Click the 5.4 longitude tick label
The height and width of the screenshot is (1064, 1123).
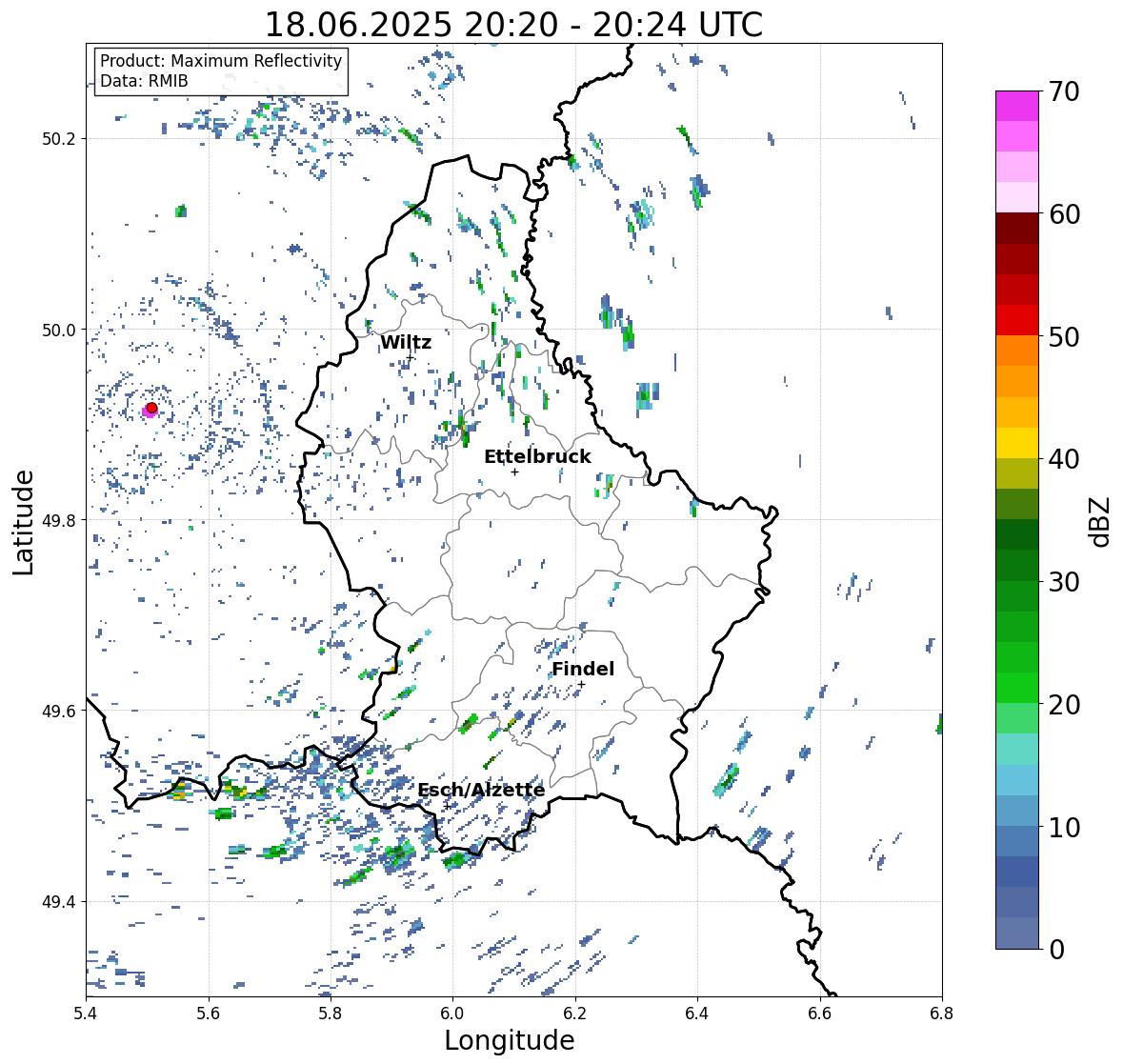pos(86,1014)
